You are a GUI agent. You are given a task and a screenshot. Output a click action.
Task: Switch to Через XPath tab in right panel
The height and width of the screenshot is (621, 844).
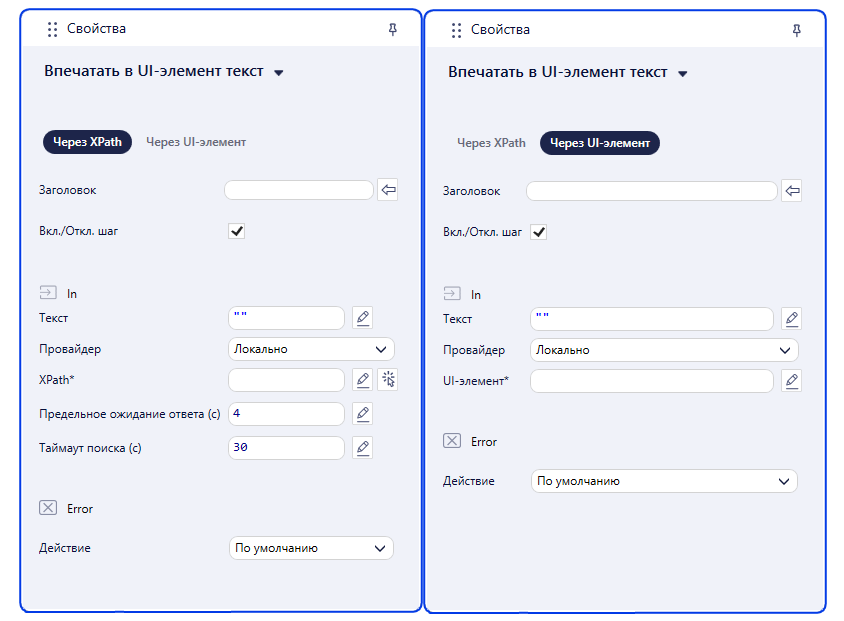click(x=491, y=143)
